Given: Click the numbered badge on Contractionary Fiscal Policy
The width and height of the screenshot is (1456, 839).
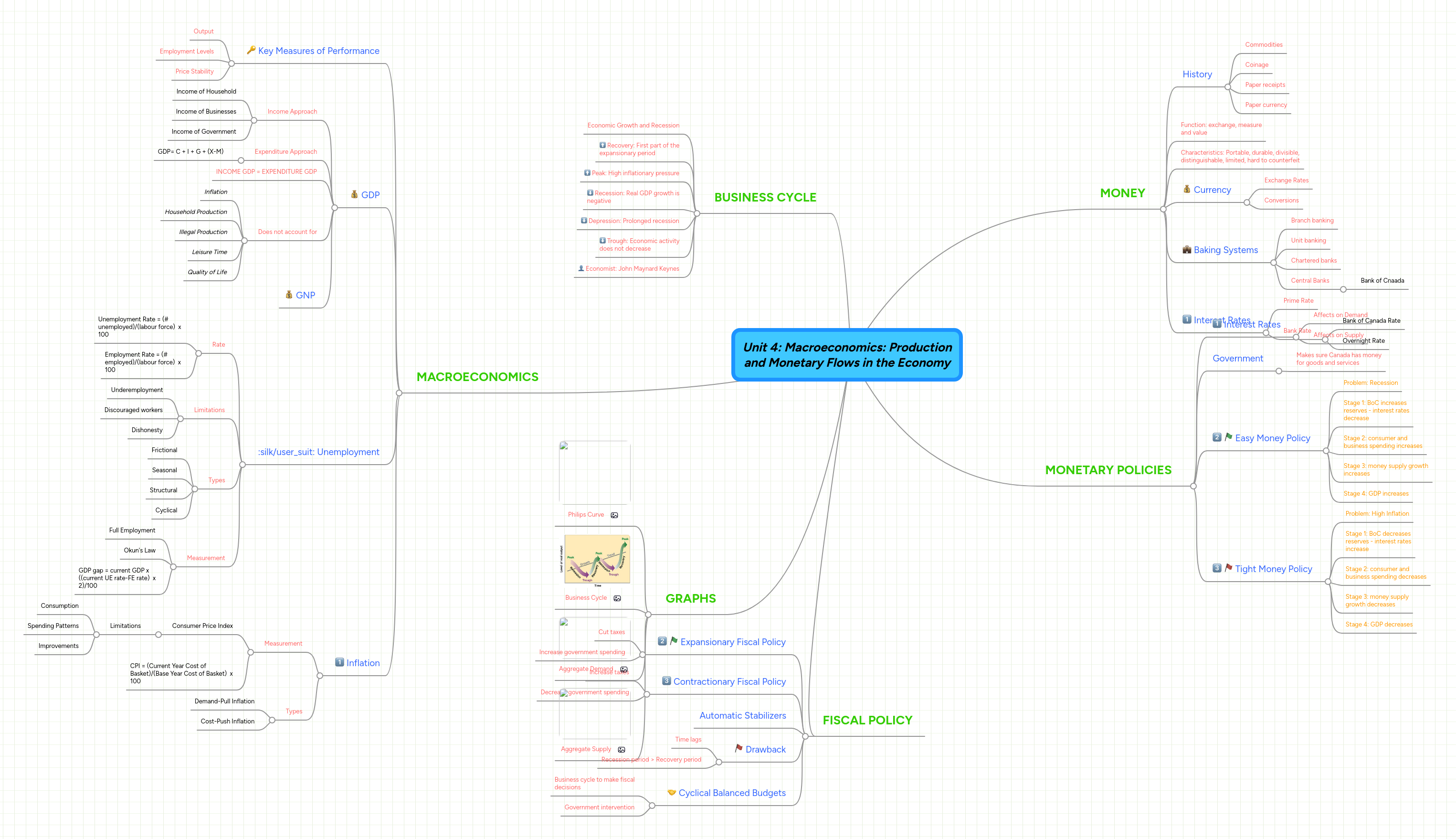Looking at the screenshot, I should 666,680.
